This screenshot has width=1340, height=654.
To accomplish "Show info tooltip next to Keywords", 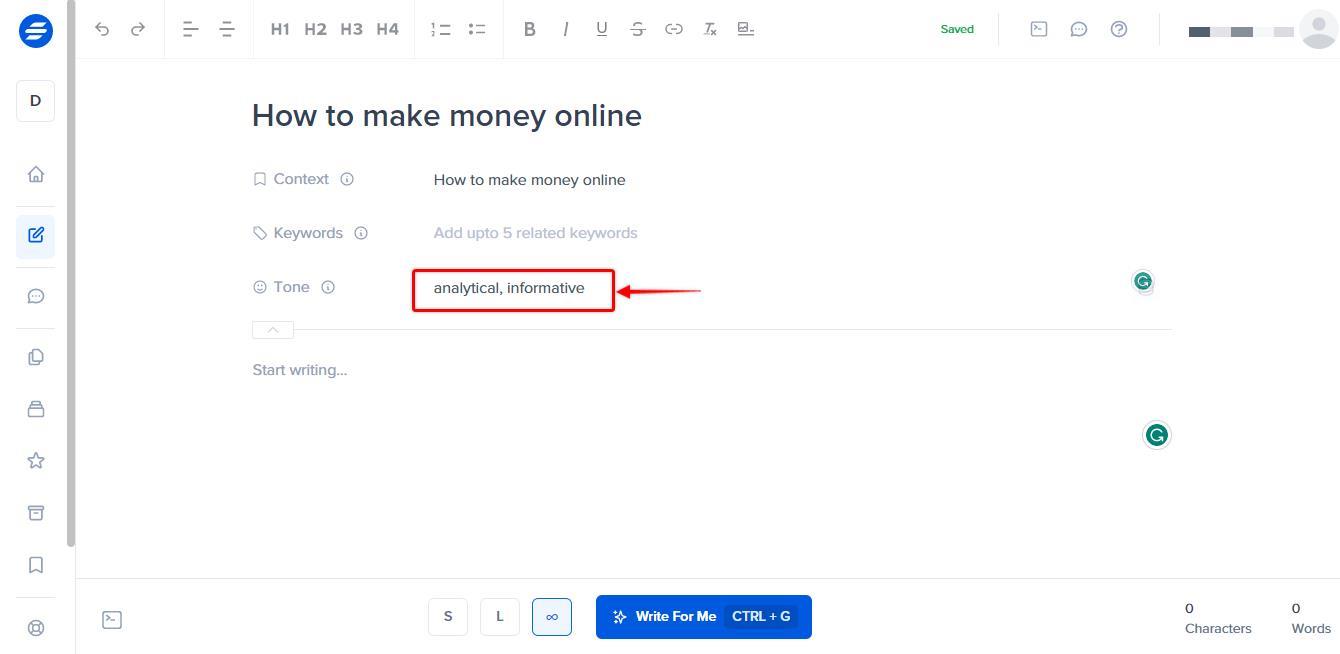I will click(x=361, y=233).
